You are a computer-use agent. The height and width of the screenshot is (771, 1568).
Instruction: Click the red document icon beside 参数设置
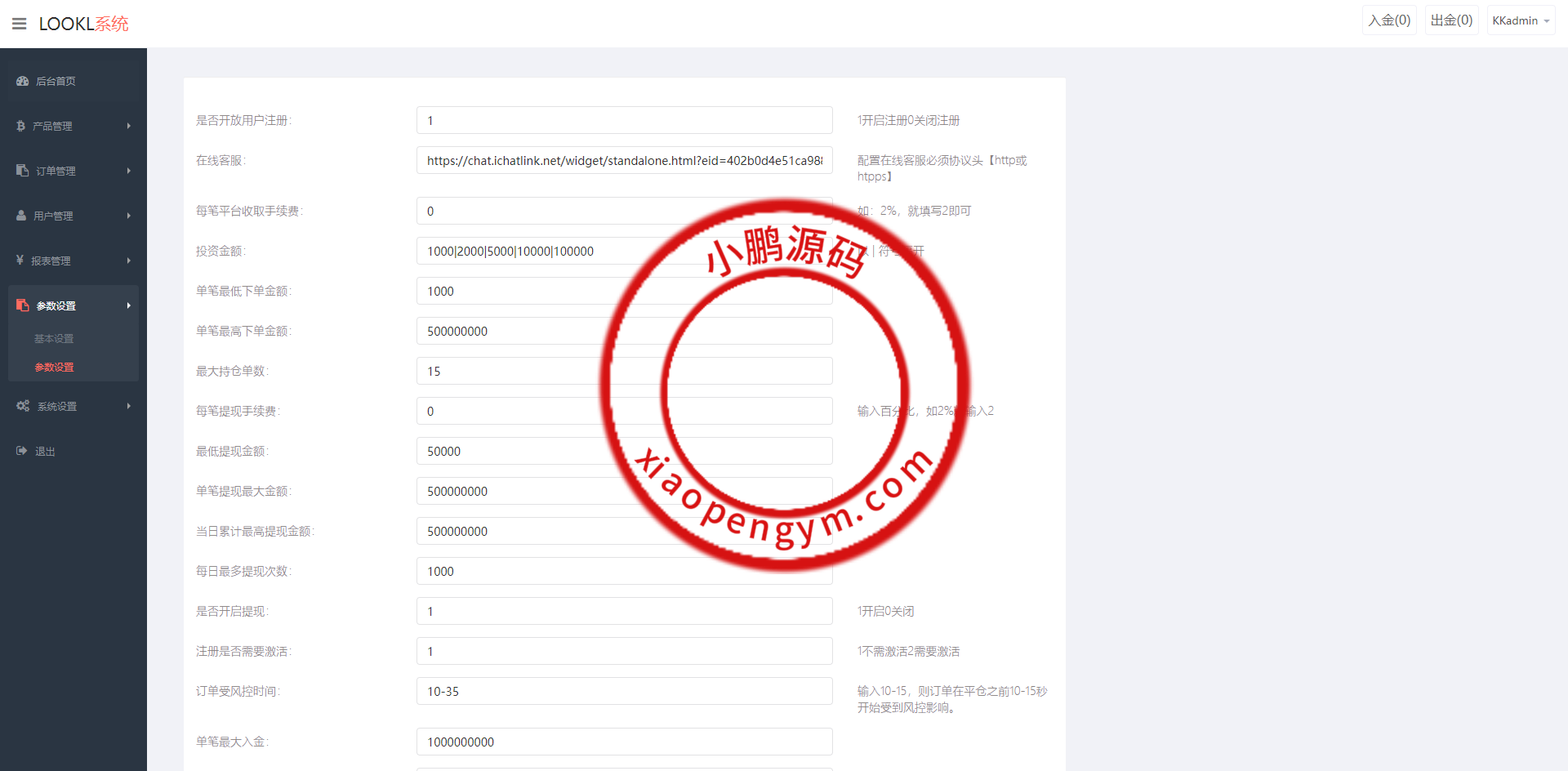click(22, 305)
